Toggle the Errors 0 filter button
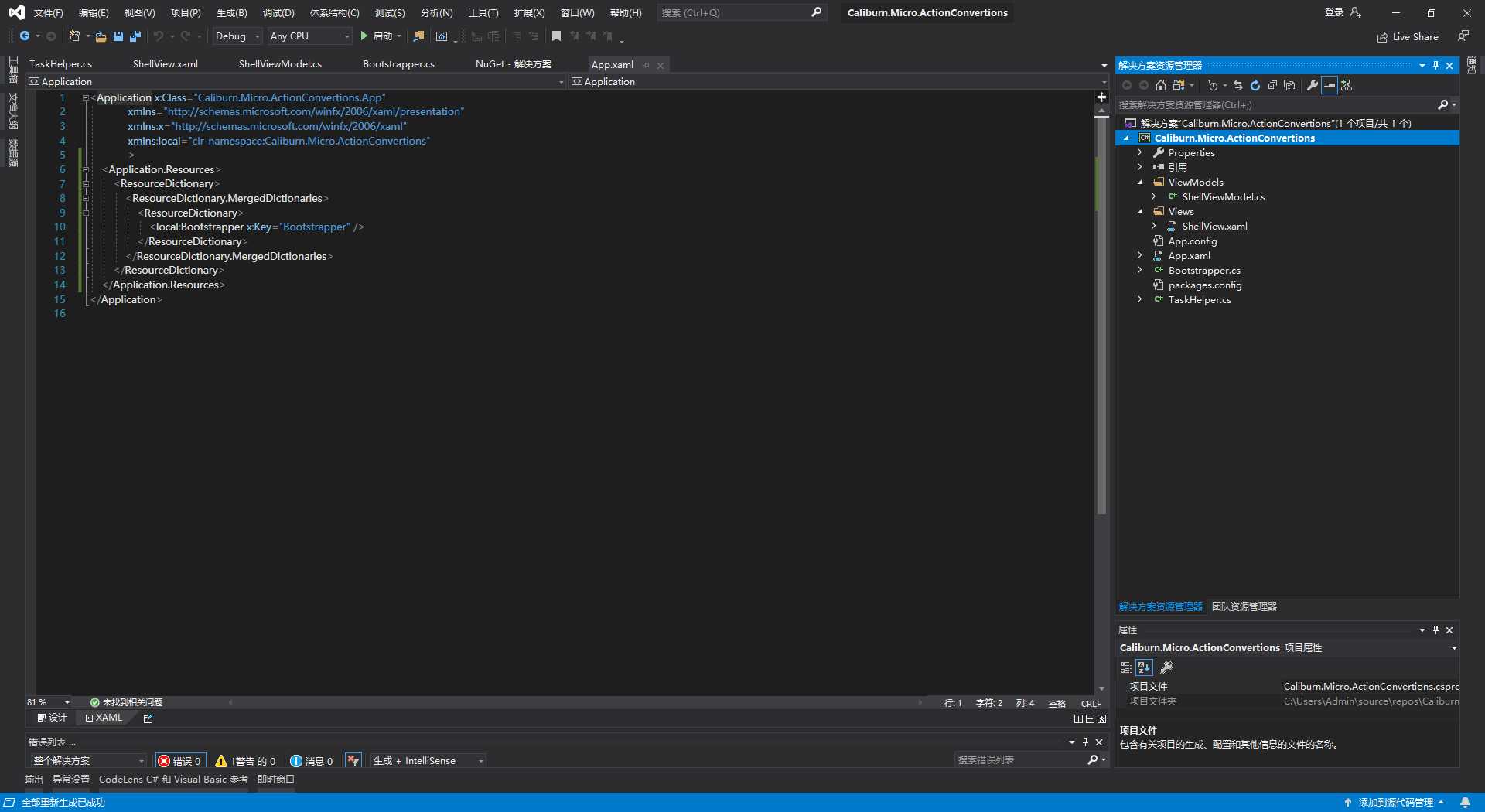 click(180, 761)
